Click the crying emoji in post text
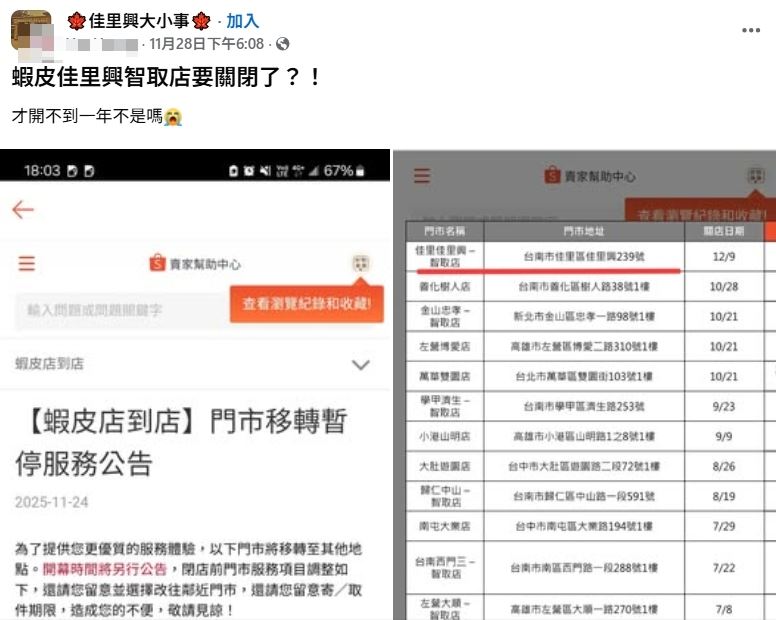The height and width of the screenshot is (620, 776). [x=173, y=117]
